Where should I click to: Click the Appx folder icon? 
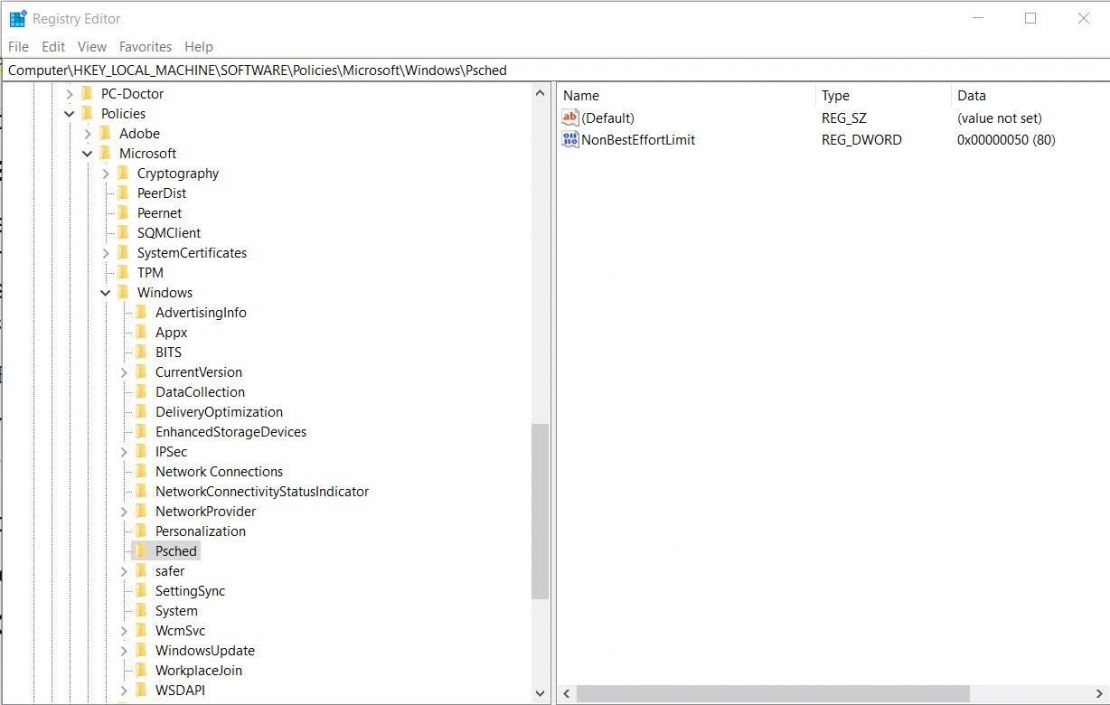click(x=141, y=332)
